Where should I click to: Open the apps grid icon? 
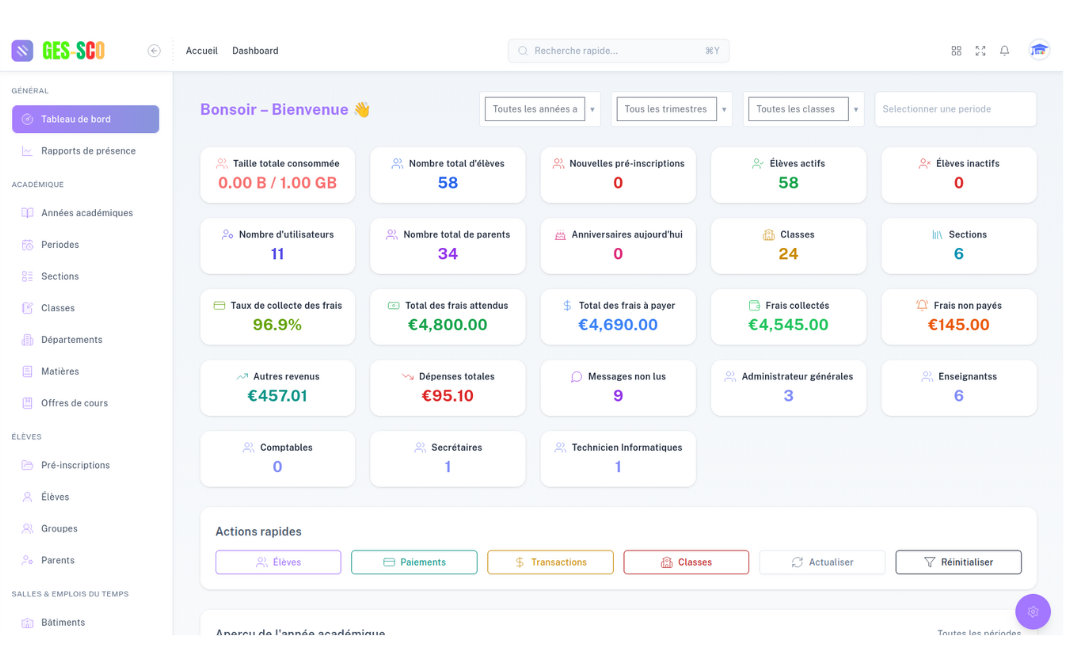coord(956,51)
